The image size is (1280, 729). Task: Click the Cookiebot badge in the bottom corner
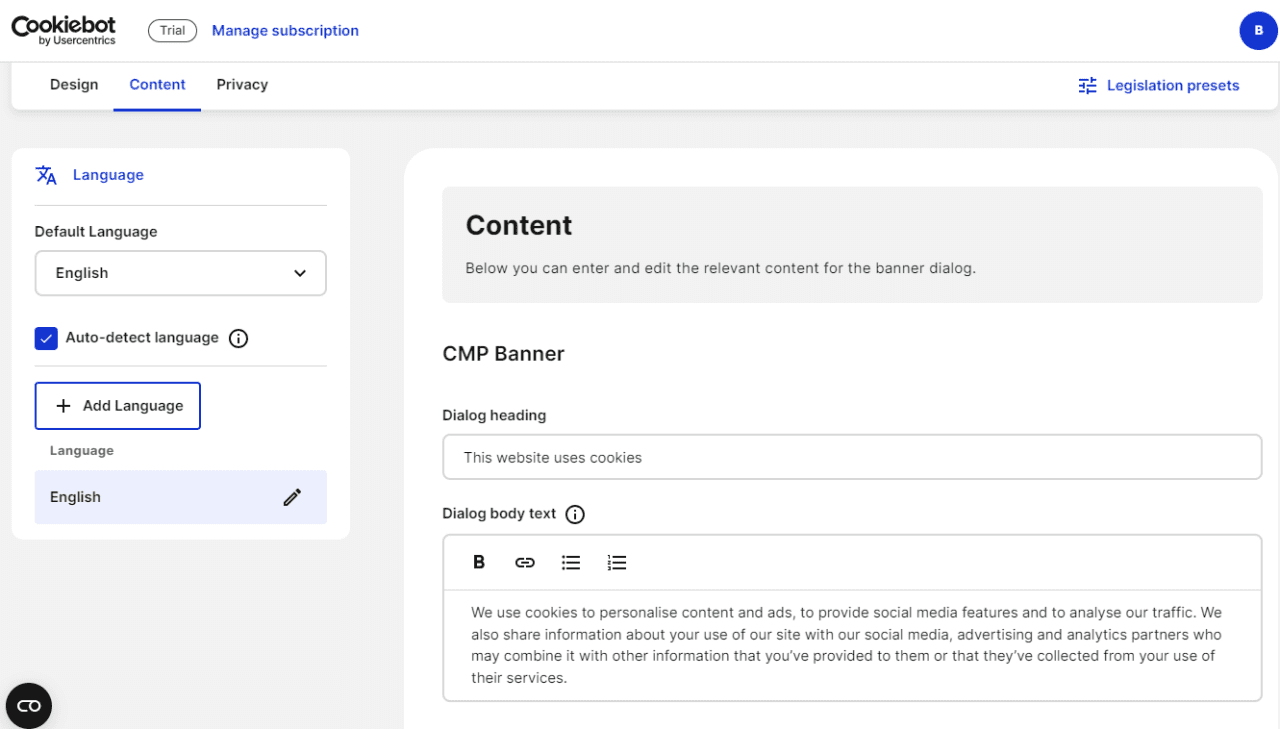point(28,705)
